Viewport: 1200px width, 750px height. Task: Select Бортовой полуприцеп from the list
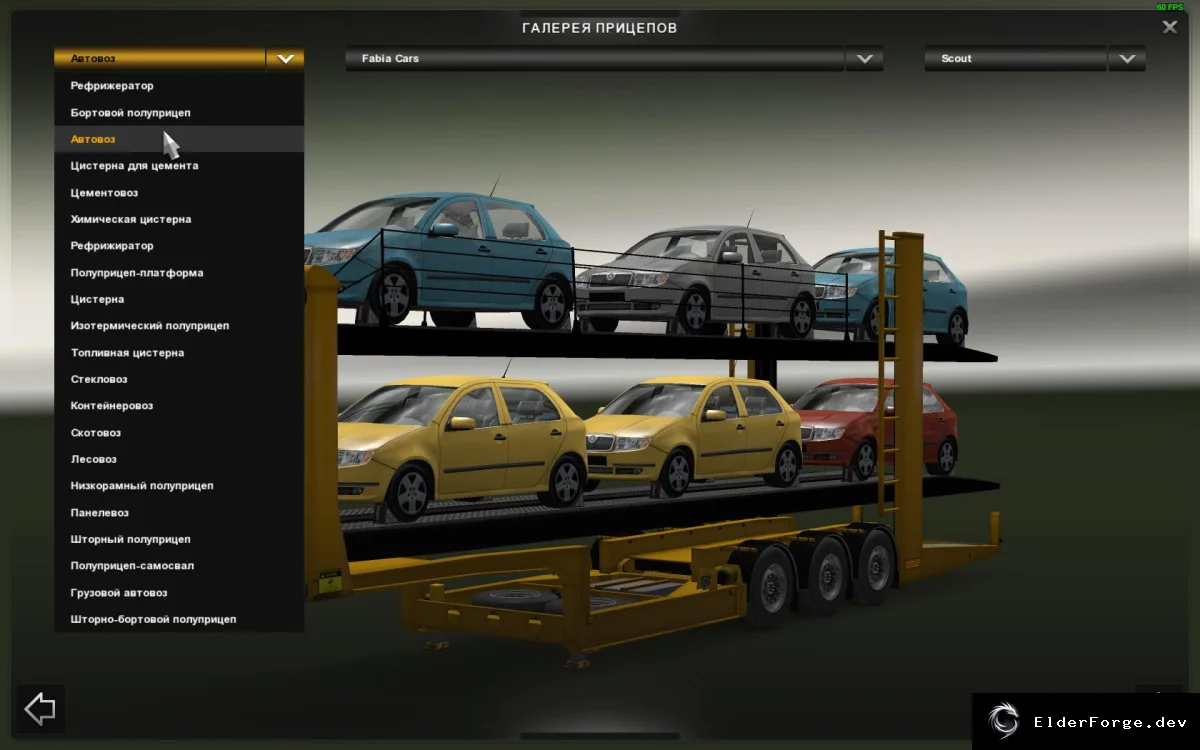179,113
